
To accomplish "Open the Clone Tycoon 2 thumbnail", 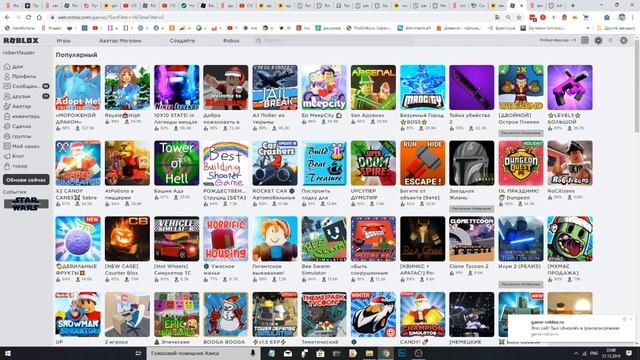I will [472, 239].
